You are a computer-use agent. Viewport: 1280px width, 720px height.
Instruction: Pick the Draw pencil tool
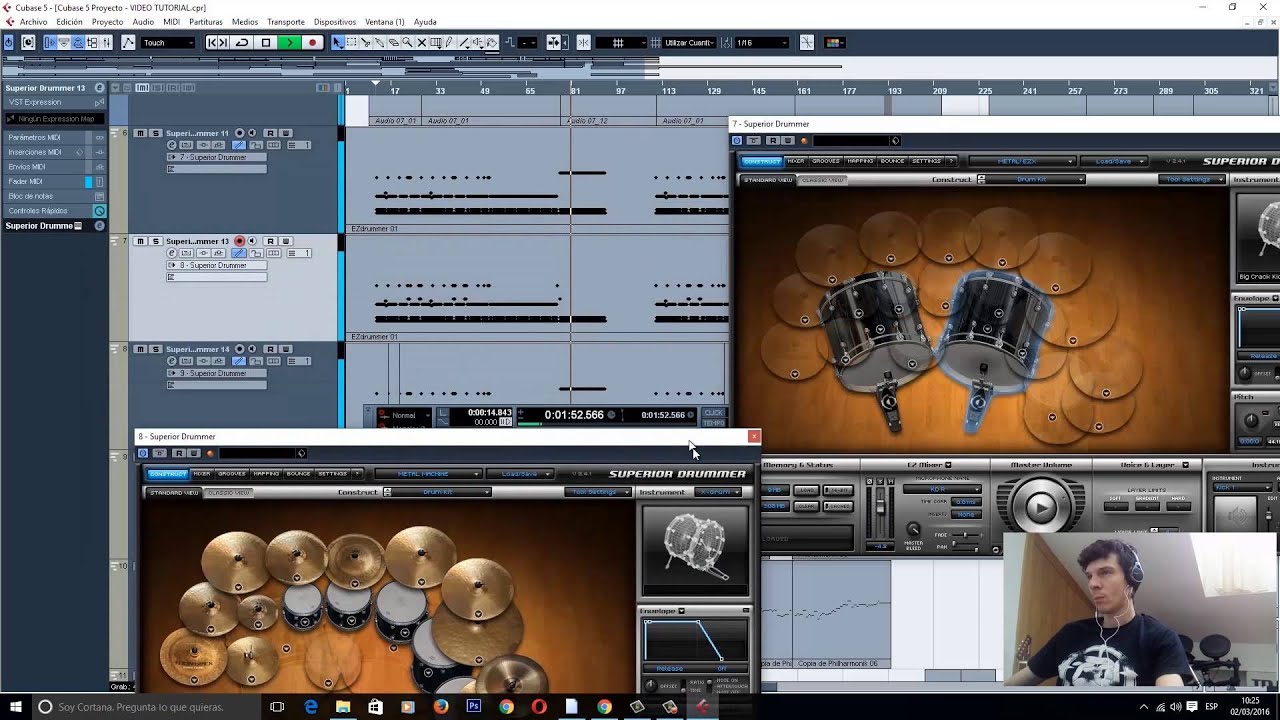450,43
